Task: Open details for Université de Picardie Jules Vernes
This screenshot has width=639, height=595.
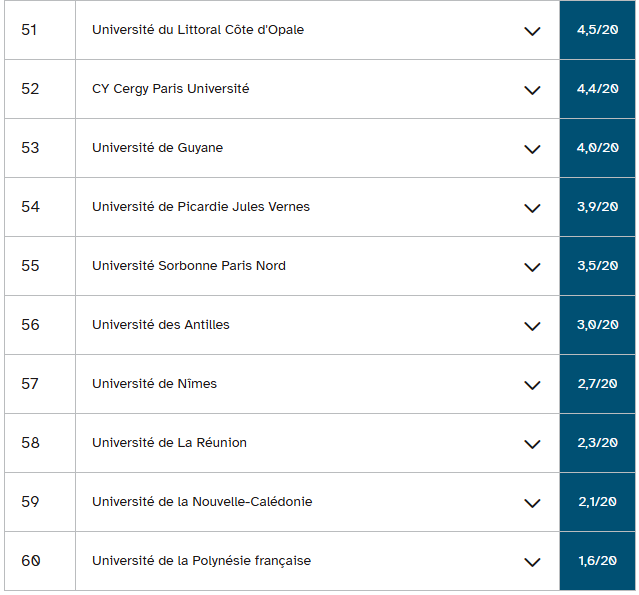Action: tap(532, 208)
